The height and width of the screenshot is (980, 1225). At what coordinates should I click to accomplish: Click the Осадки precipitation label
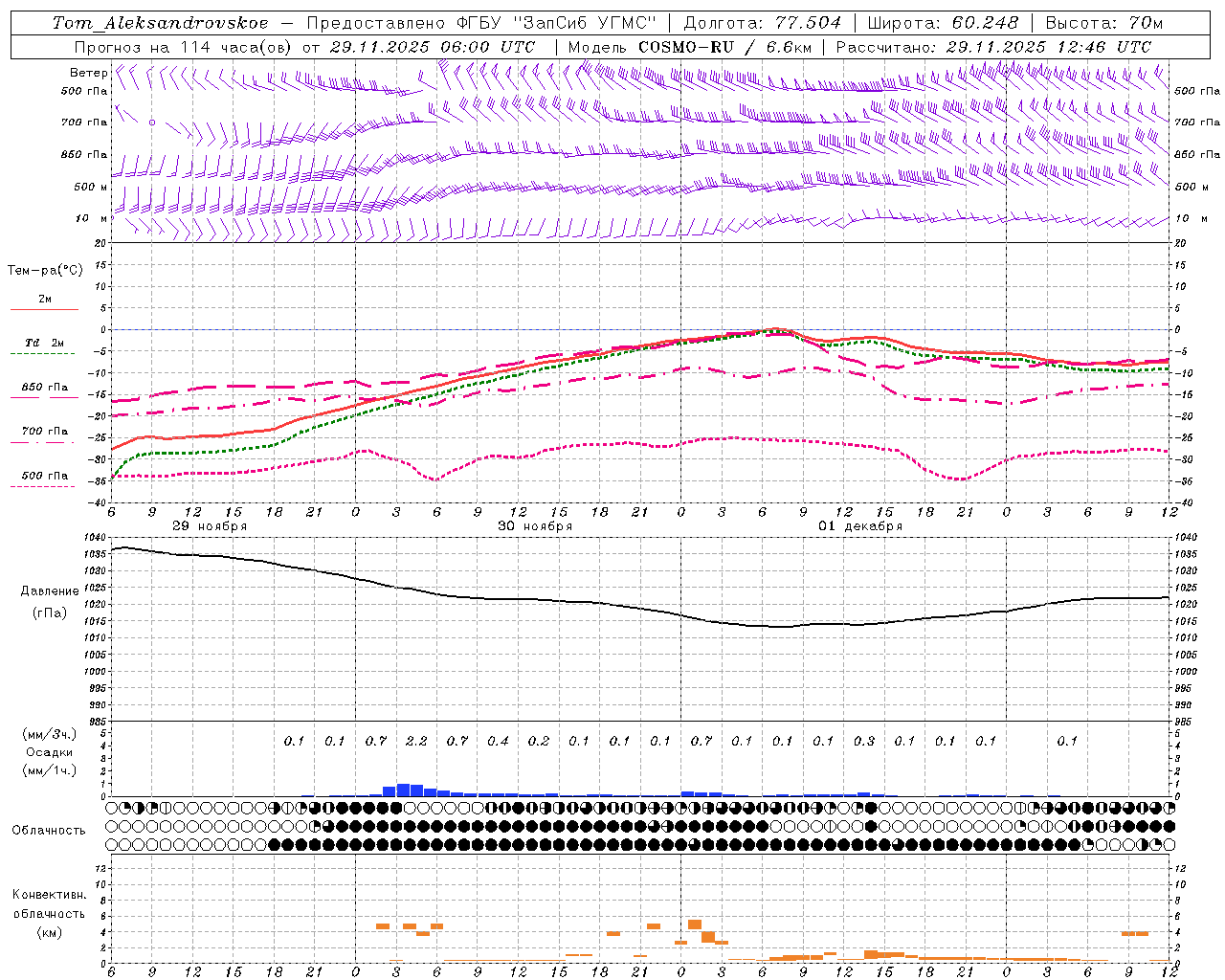pyautogui.click(x=48, y=752)
